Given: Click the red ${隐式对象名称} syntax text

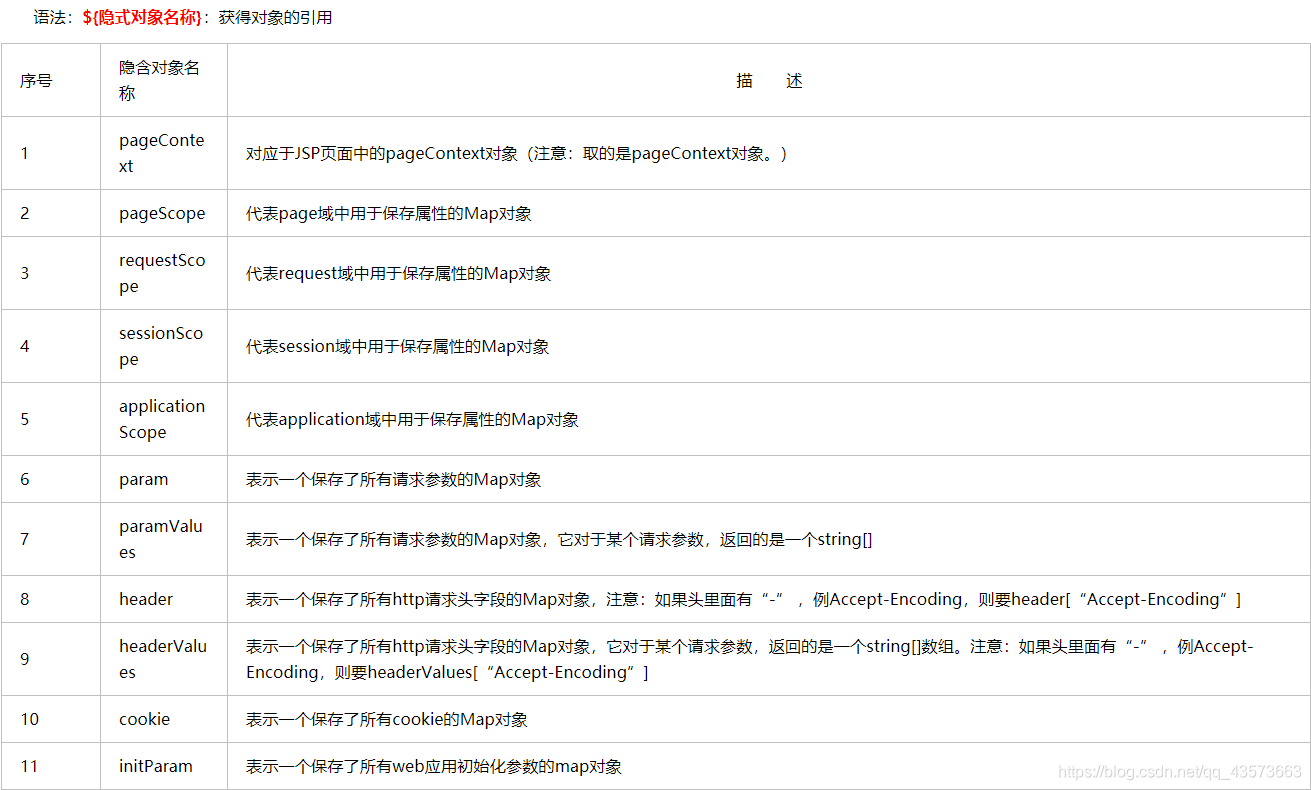Looking at the screenshot, I should tap(141, 18).
